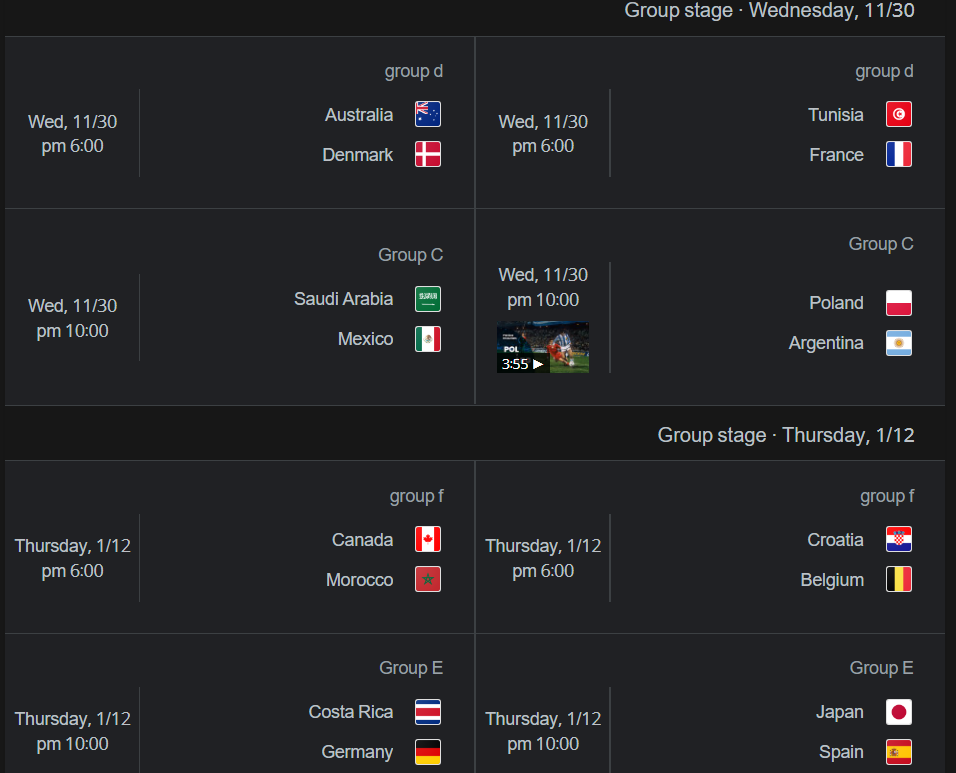
Task: Click the Denmark flag icon
Action: (x=427, y=154)
